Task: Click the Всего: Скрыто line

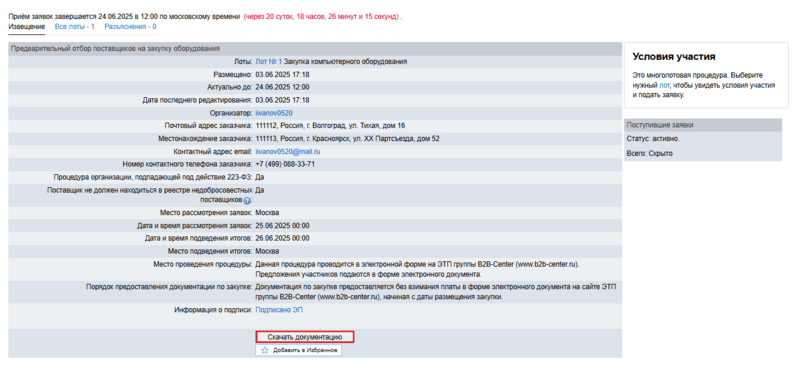Action: [649, 153]
